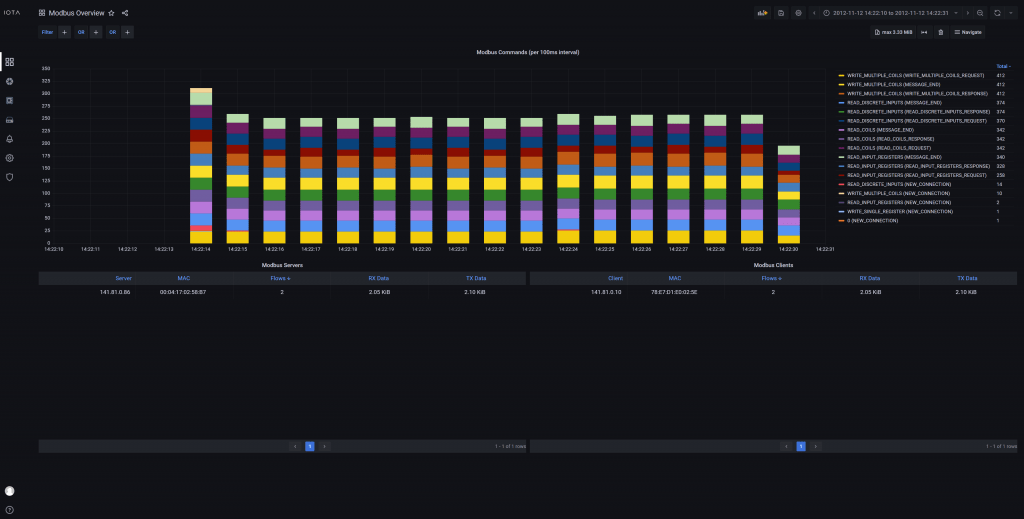Viewport: 1024px width, 519px height.
Task: Toggle READ_COILS (MESSAGE_END) series in legend
Action: [x=880, y=129]
